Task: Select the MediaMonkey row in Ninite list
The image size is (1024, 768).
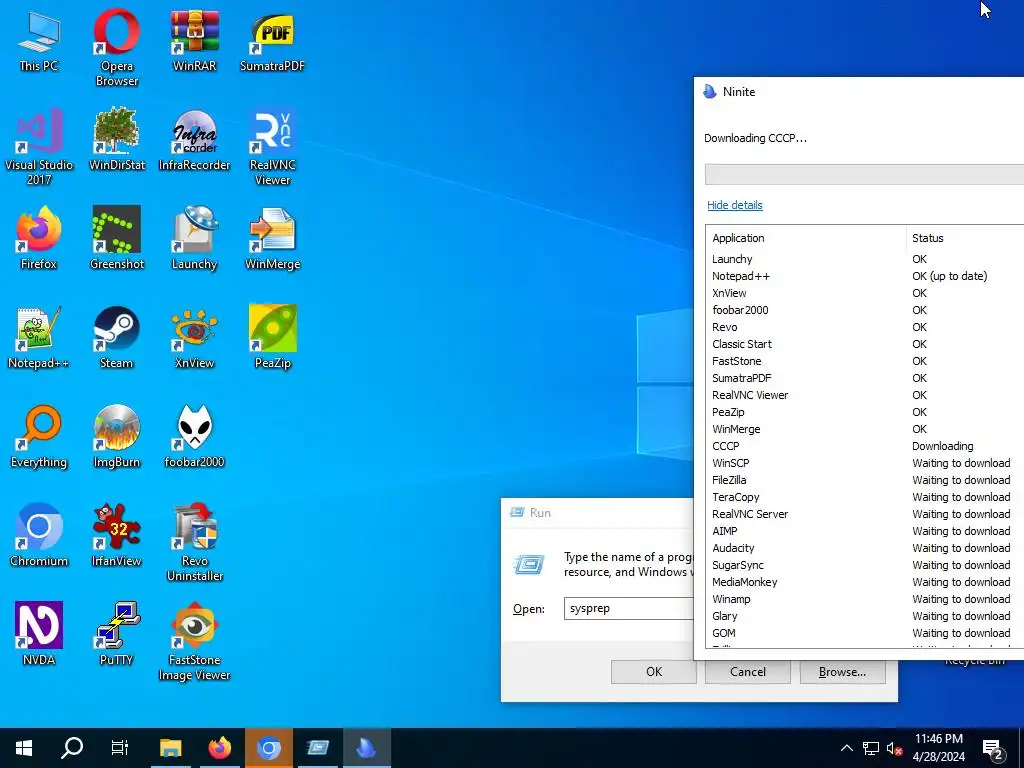Action: coord(865,582)
